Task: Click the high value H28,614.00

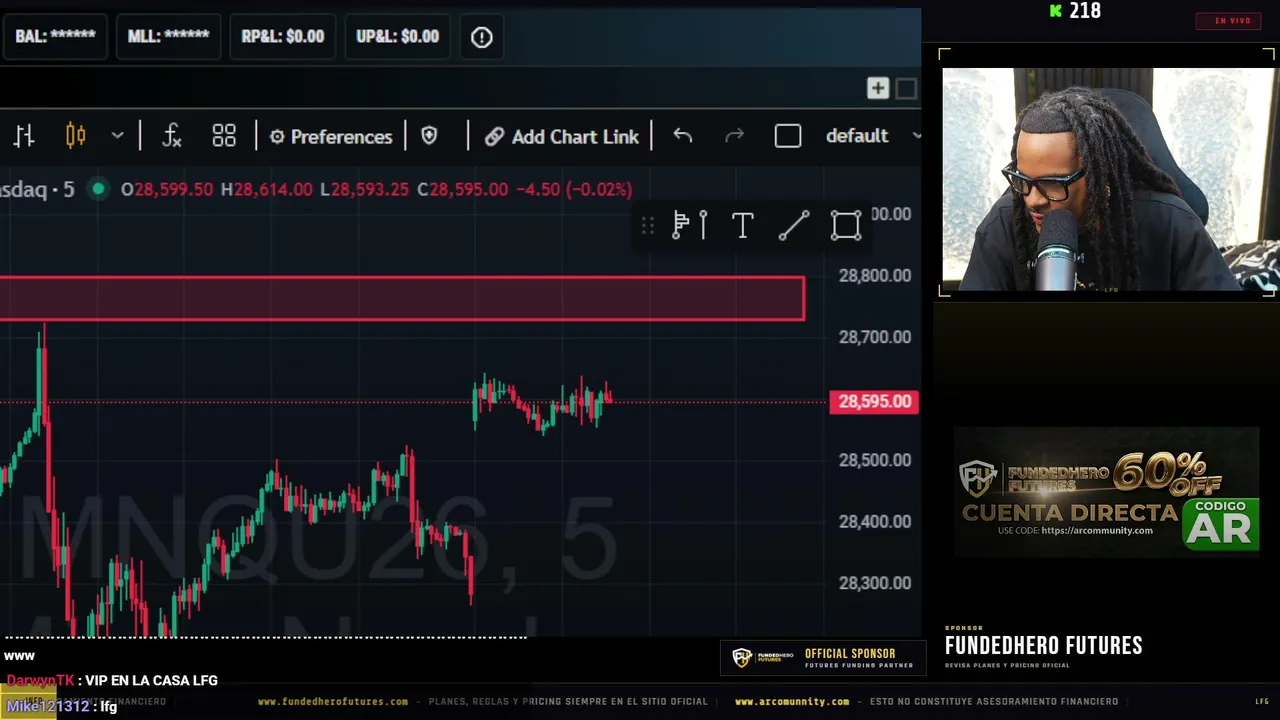Action: tap(267, 189)
